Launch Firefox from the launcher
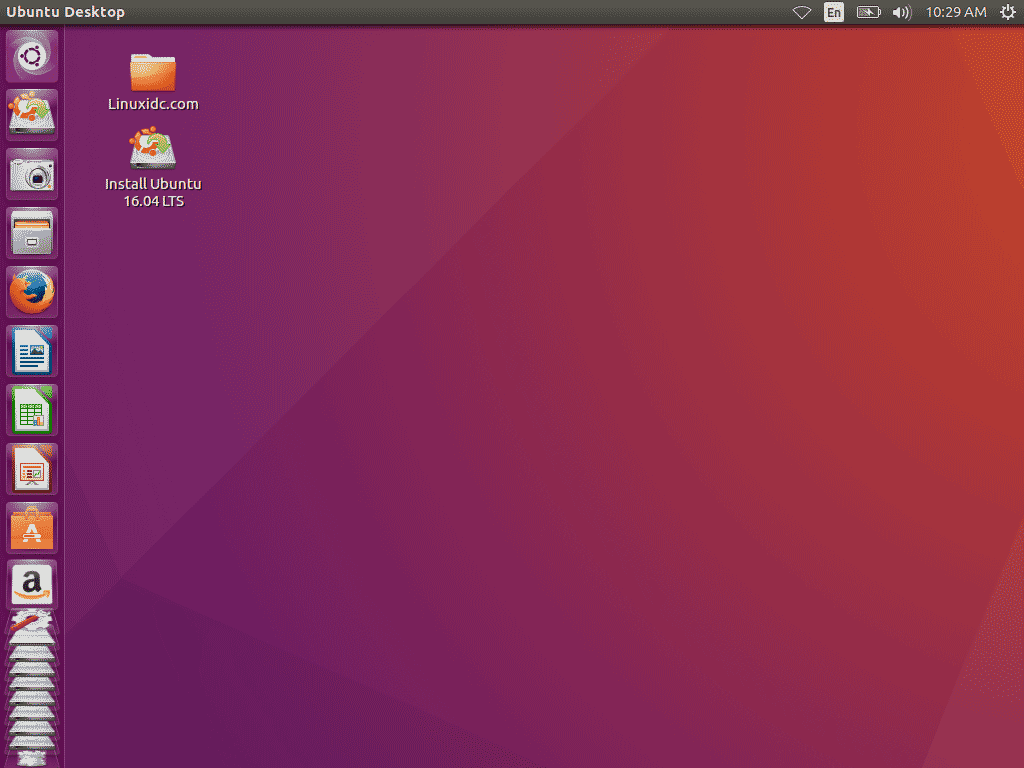Screen dimensions: 1024x768 31,291
